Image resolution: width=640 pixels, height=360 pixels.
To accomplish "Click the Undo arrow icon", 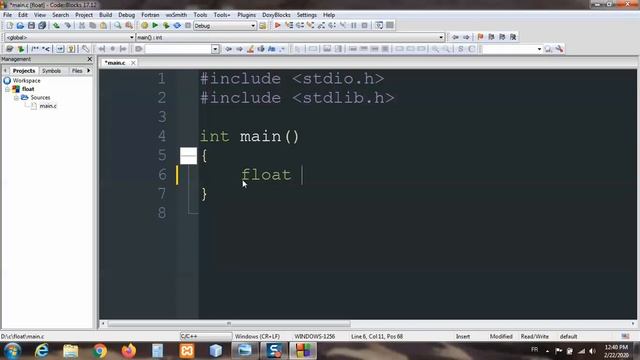I will pyautogui.click(x=56, y=25).
